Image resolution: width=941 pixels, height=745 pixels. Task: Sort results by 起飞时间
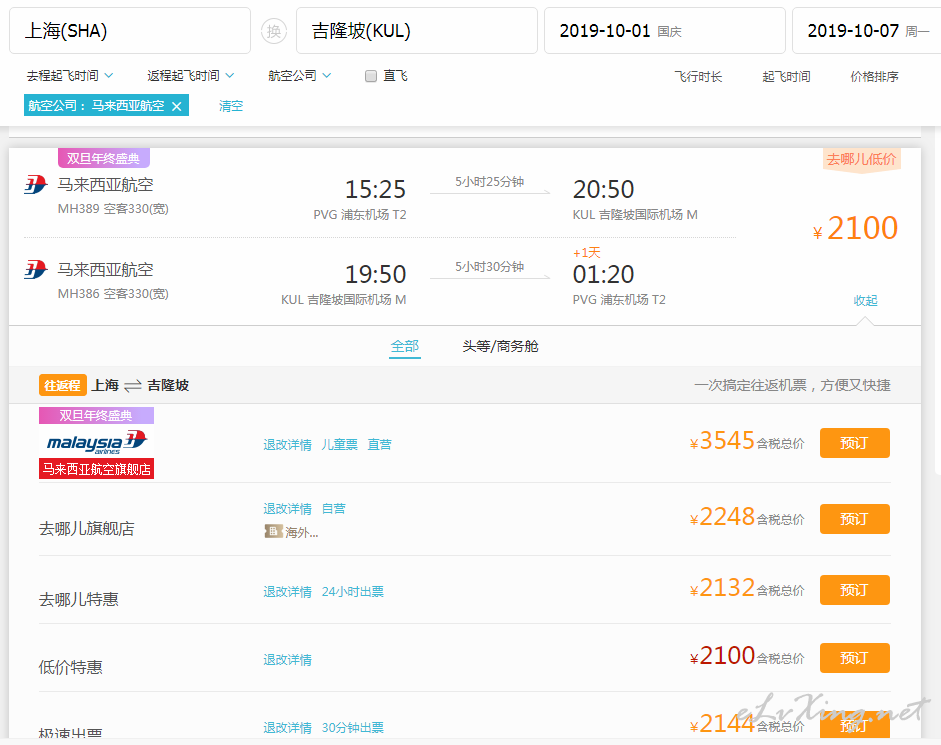(x=786, y=77)
